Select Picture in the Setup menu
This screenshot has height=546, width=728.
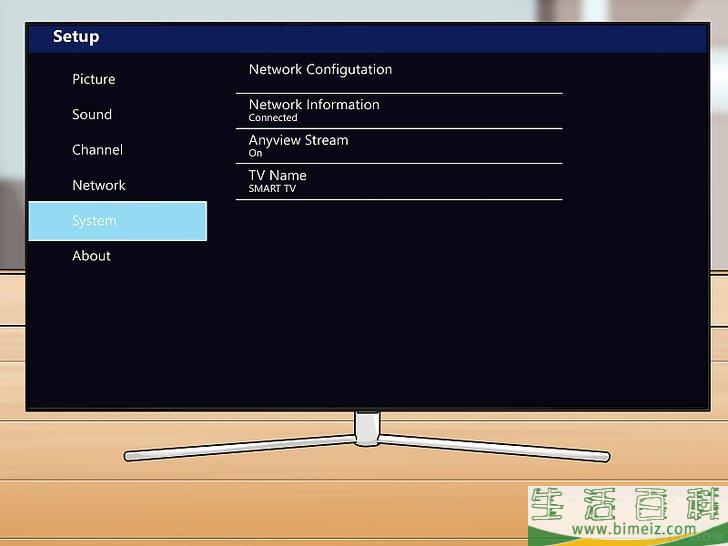click(93, 79)
